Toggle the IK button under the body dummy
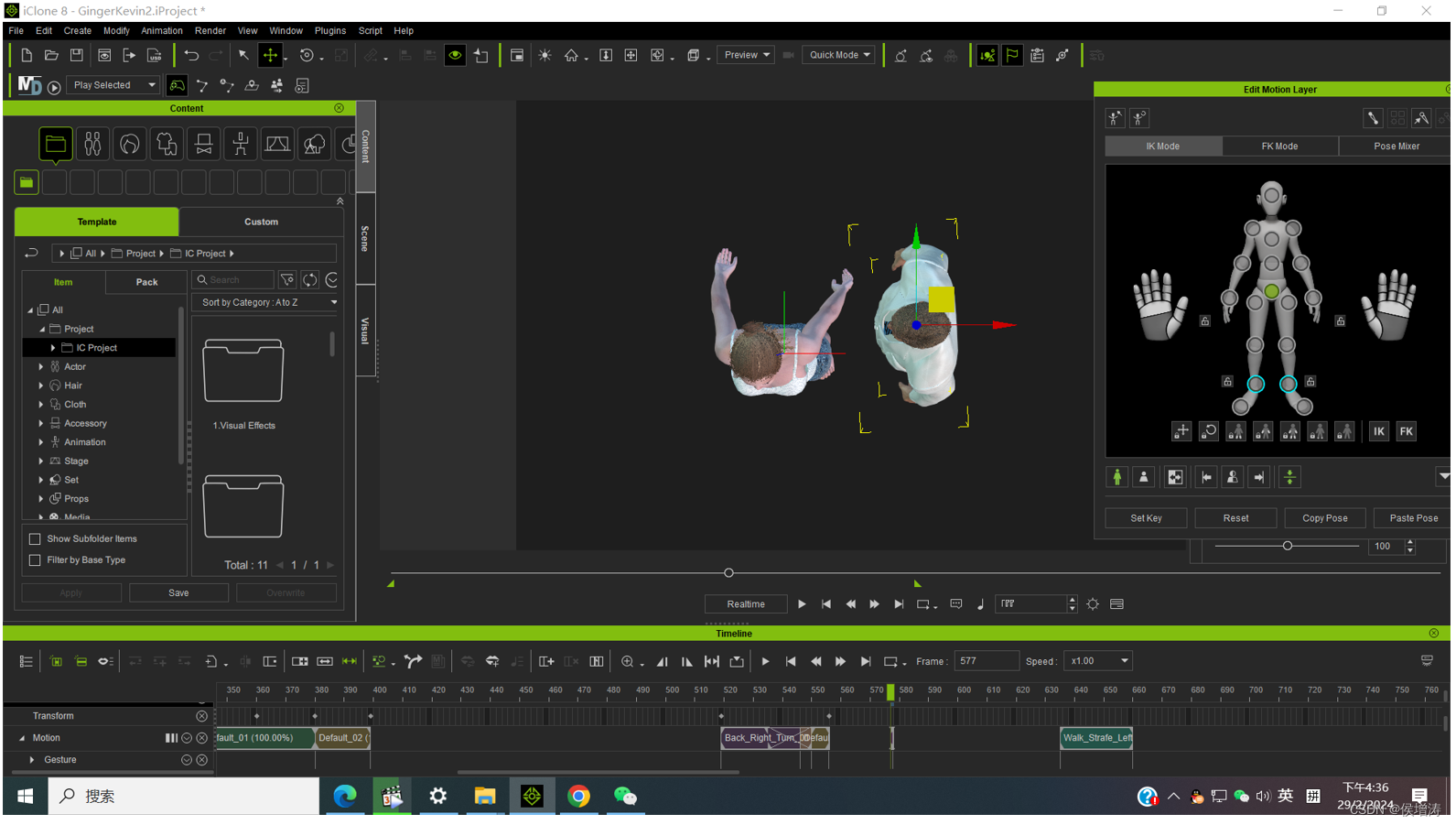Image resolution: width=1456 pixels, height=825 pixels. [x=1378, y=431]
